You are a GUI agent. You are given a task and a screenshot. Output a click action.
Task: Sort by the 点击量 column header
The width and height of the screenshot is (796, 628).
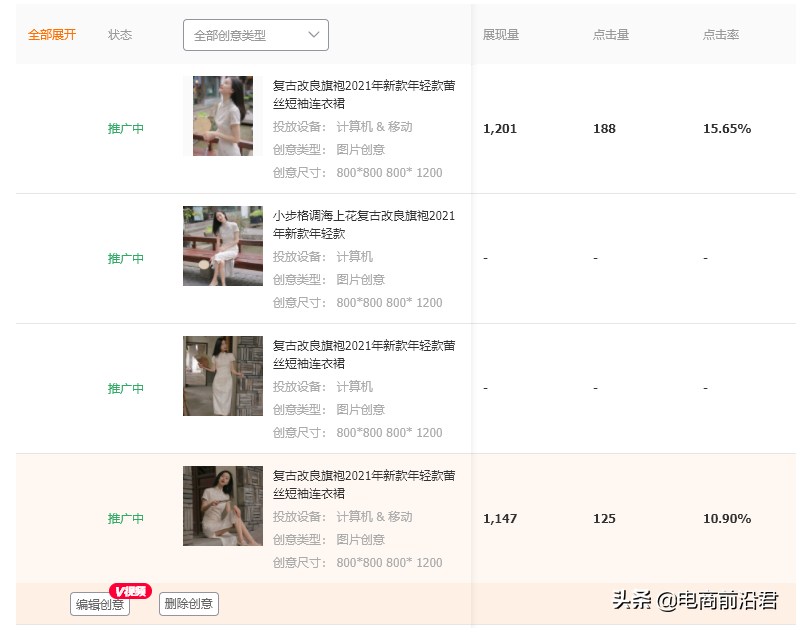point(611,35)
